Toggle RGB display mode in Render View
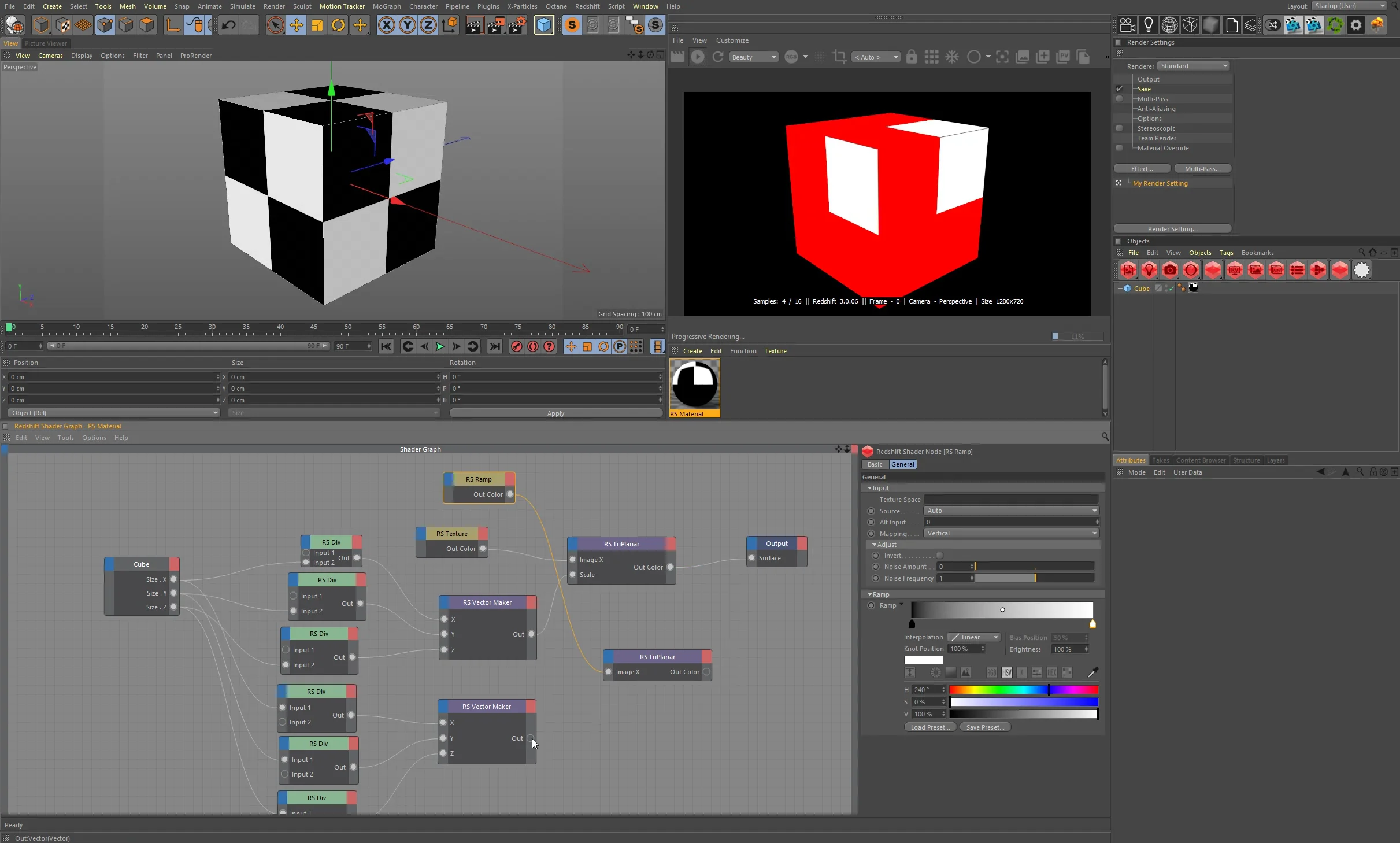Screen dimensions: 1400x843 (791, 57)
